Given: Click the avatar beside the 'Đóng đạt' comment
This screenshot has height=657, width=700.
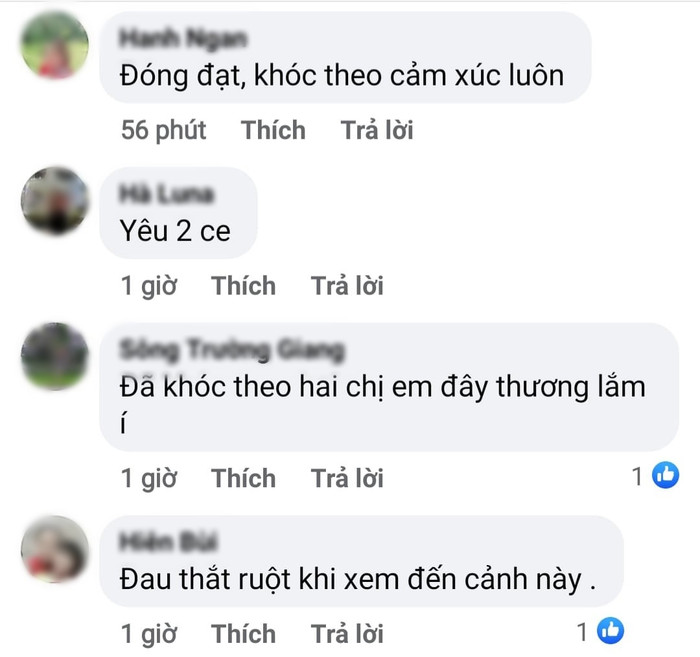Looking at the screenshot, I should 55,46.
